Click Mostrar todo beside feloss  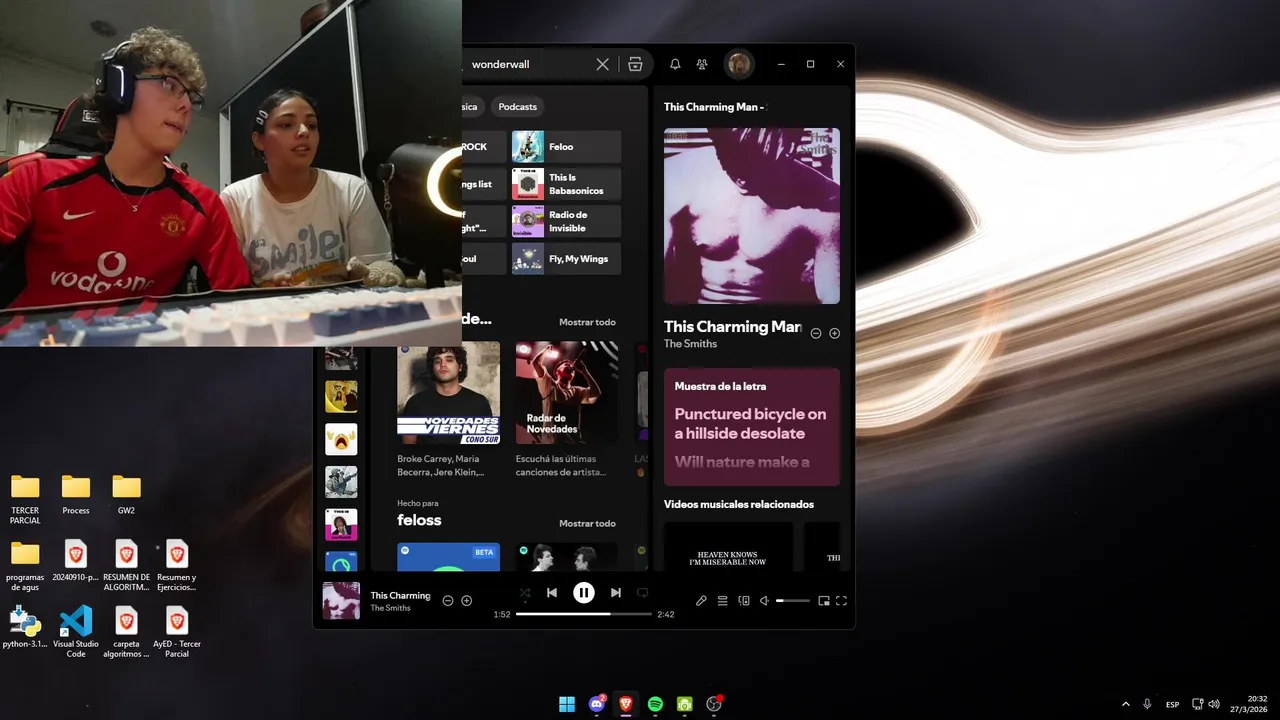click(x=587, y=523)
